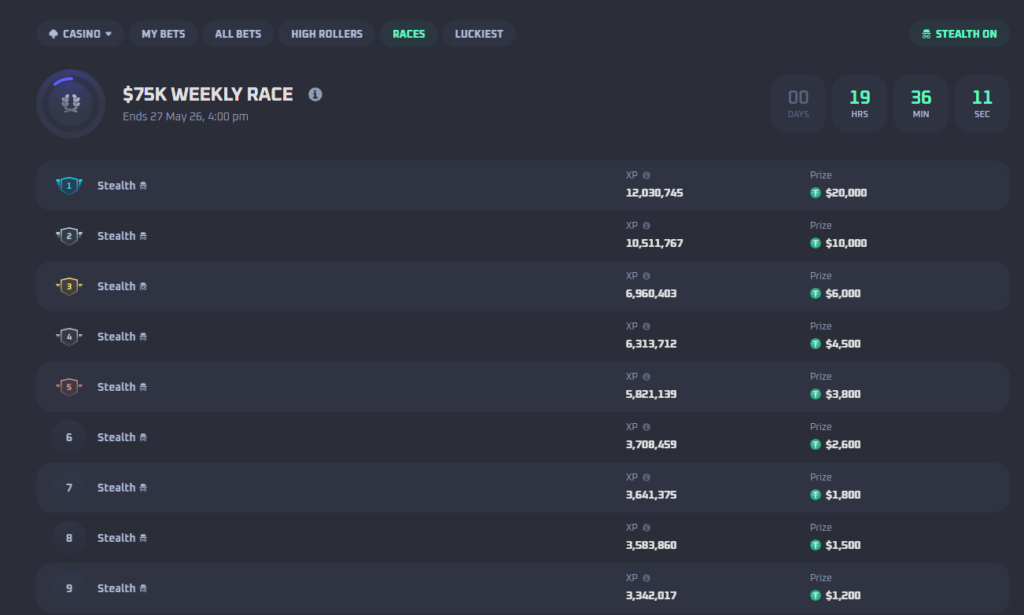Click the Stealth player name in rank 8 row
1024x615 pixels.
click(116, 538)
